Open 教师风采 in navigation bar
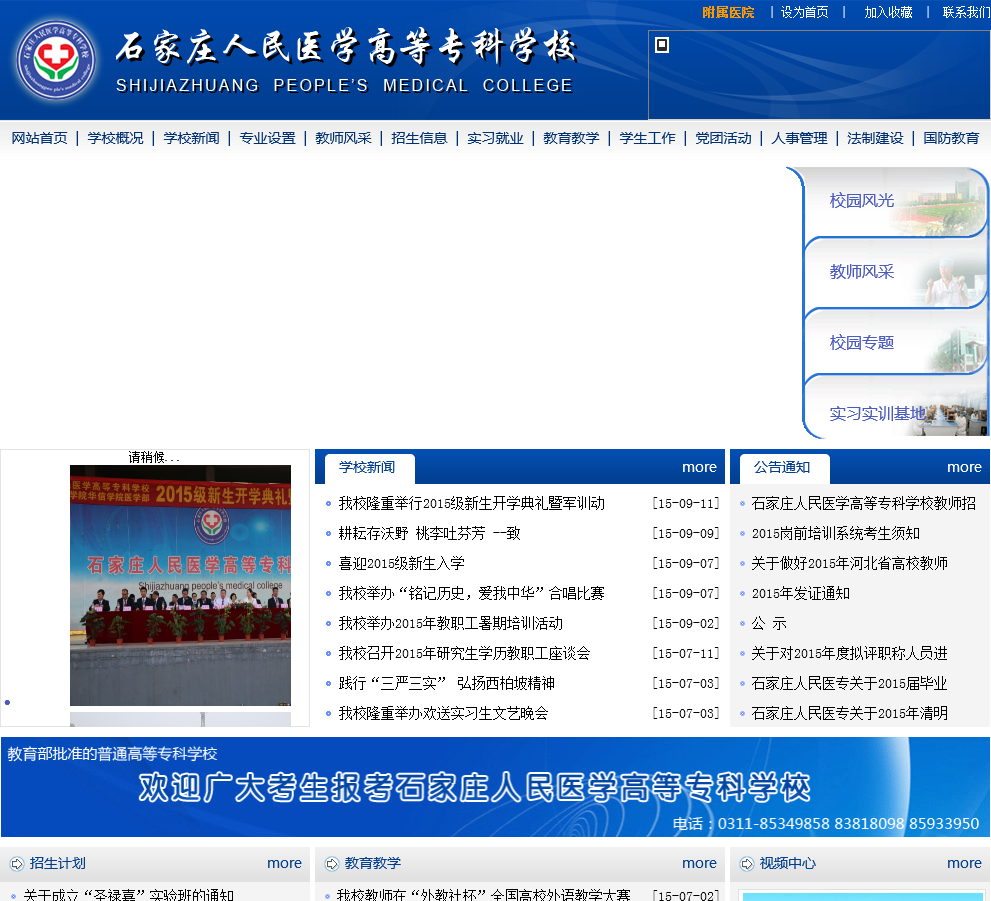 click(x=343, y=138)
